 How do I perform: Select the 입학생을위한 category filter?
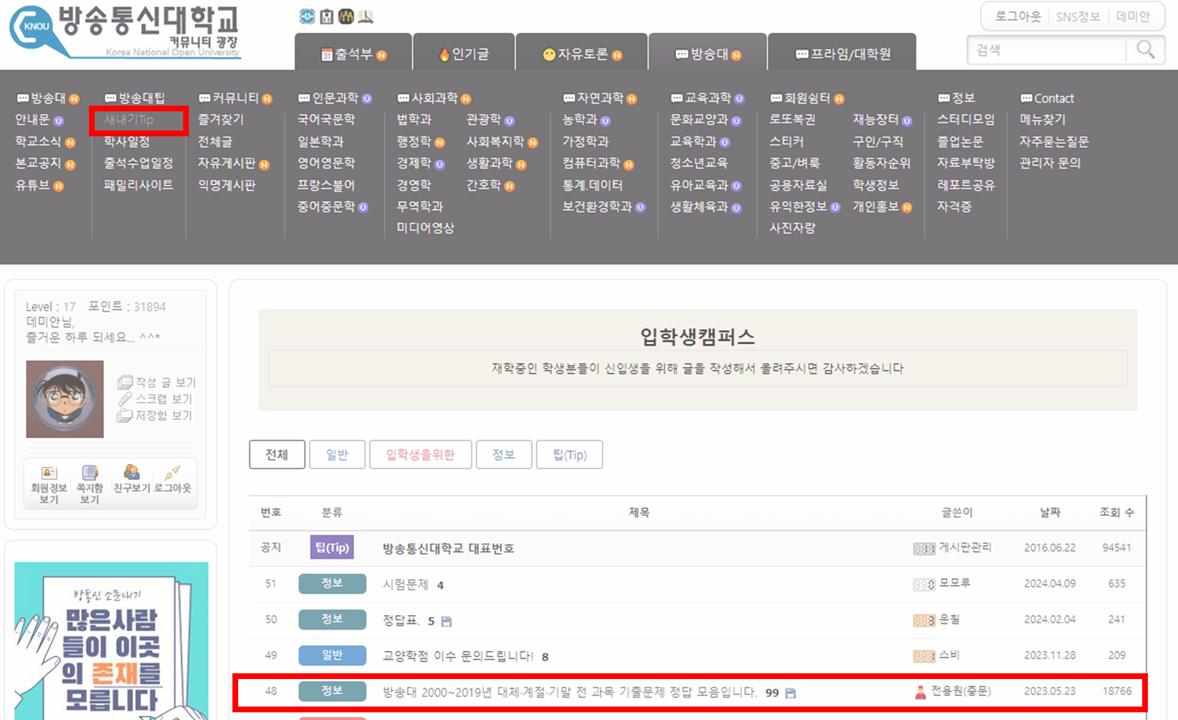click(421, 455)
